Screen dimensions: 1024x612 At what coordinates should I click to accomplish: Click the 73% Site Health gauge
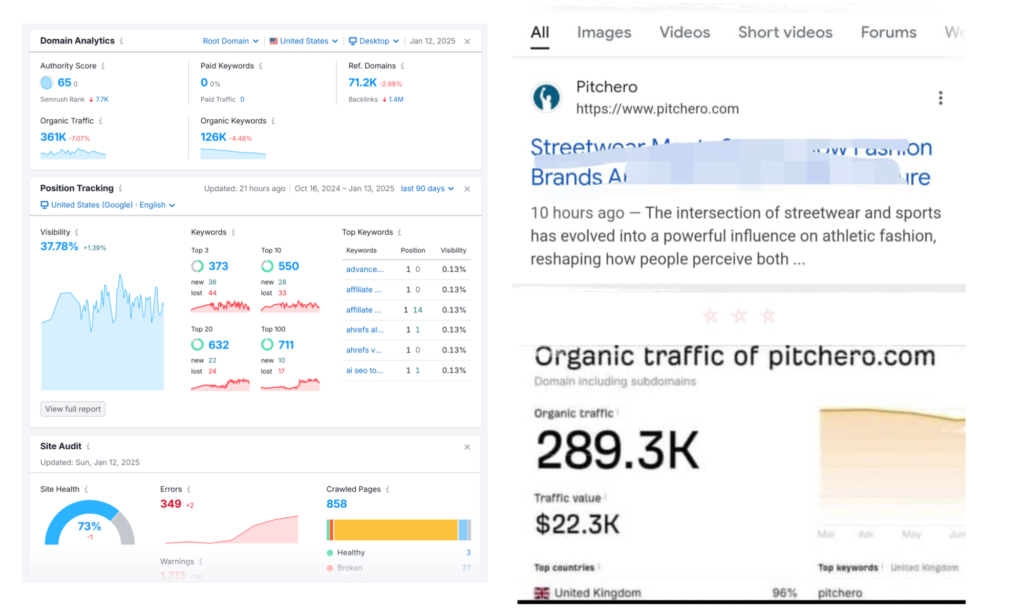click(89, 524)
